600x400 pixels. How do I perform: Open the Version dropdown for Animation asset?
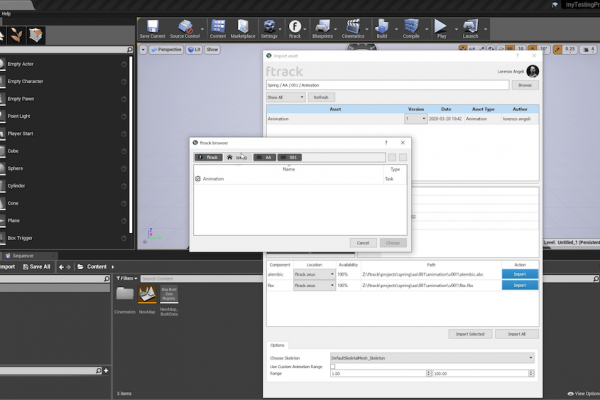(415, 119)
